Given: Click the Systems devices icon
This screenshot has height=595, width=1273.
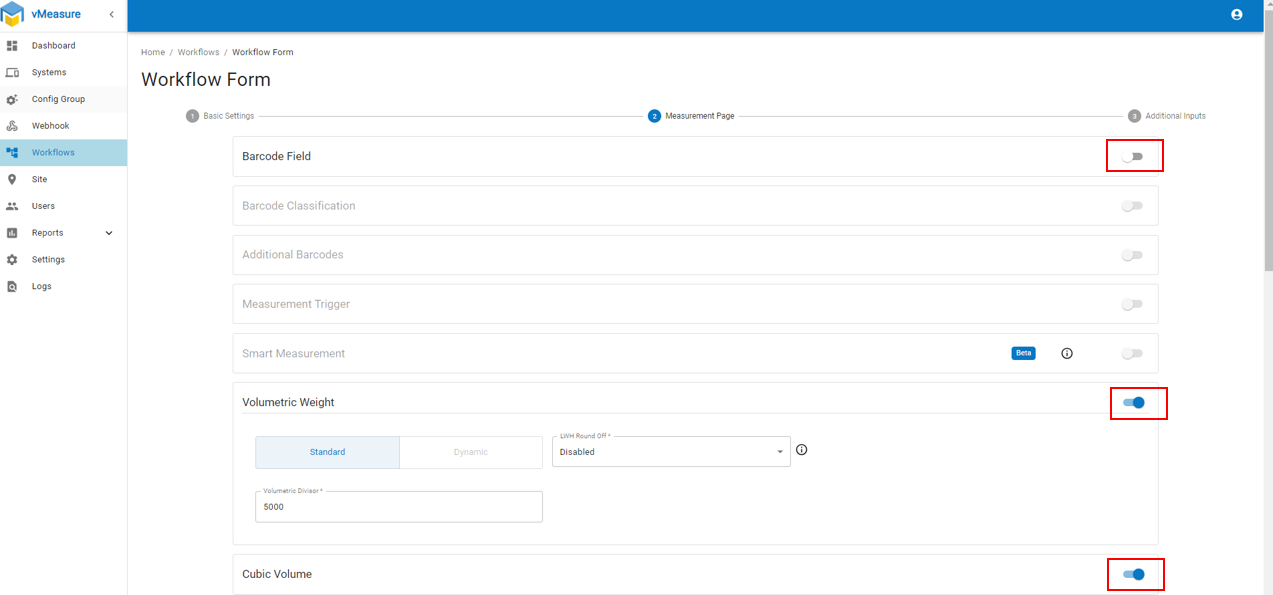Looking at the screenshot, I should (x=12, y=72).
